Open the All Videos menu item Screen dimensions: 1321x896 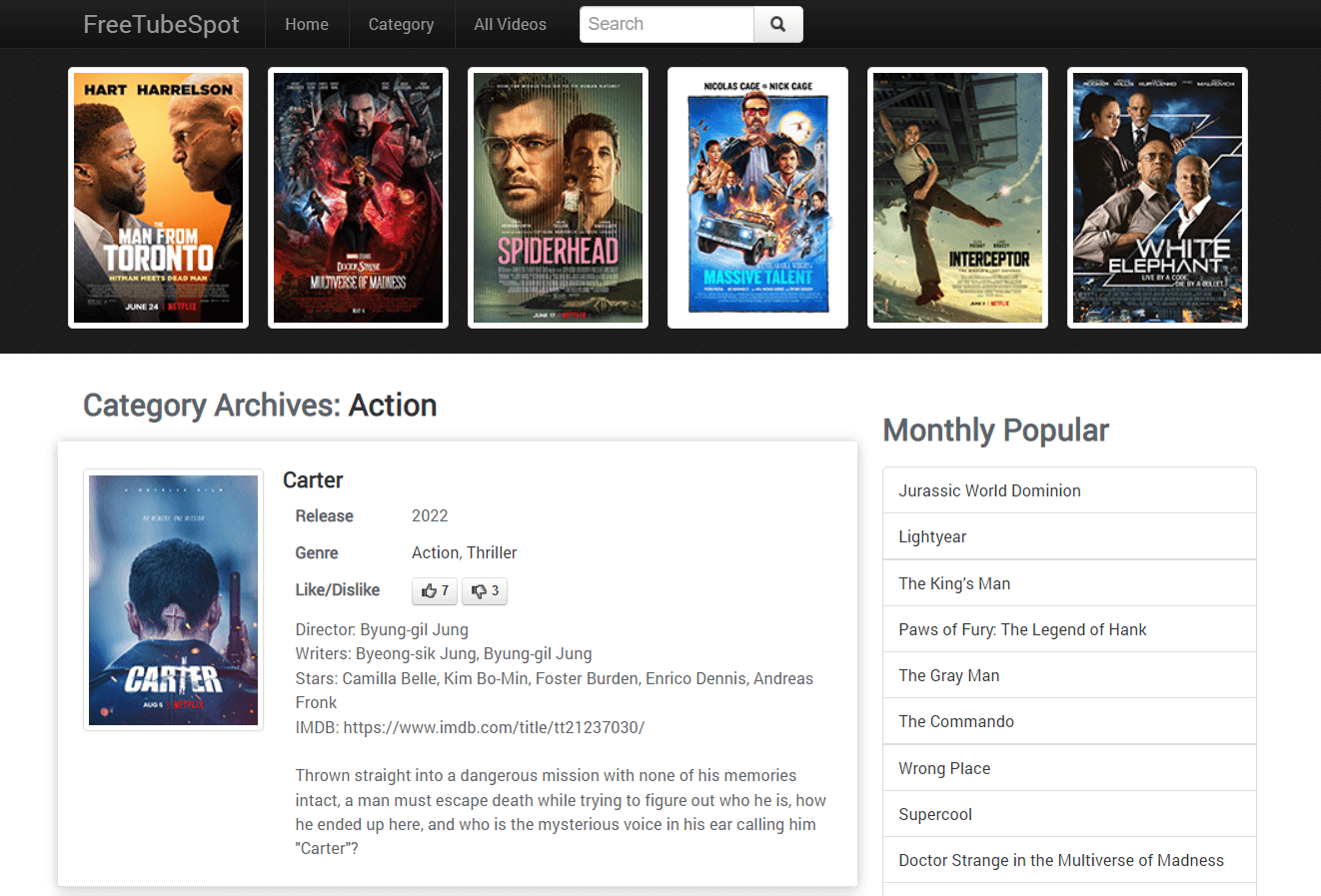click(x=510, y=24)
